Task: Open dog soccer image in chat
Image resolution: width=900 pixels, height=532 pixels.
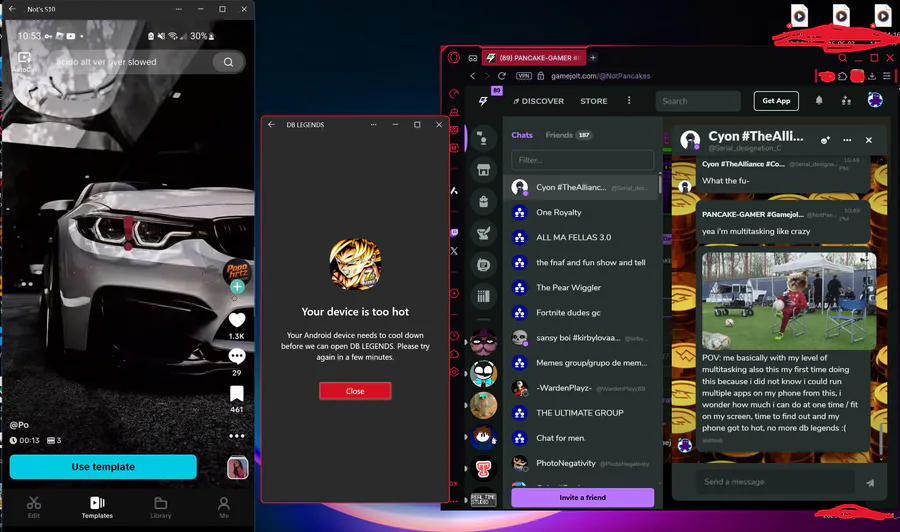Action: click(x=788, y=301)
